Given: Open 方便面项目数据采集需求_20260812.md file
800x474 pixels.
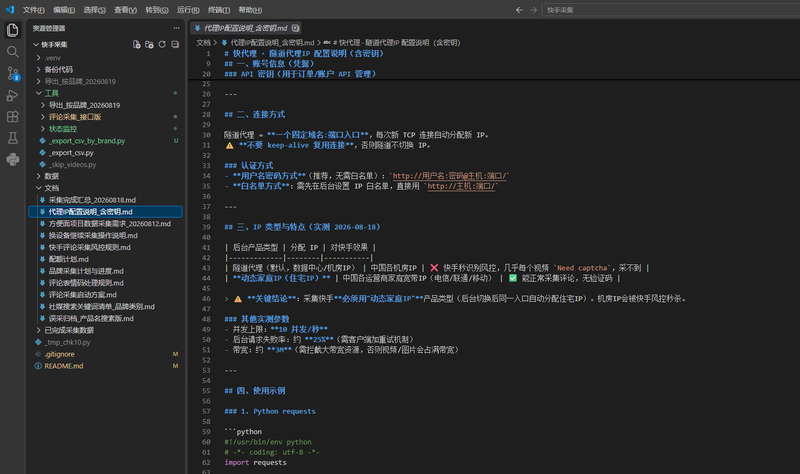Looking at the screenshot, I should click(x=105, y=223).
